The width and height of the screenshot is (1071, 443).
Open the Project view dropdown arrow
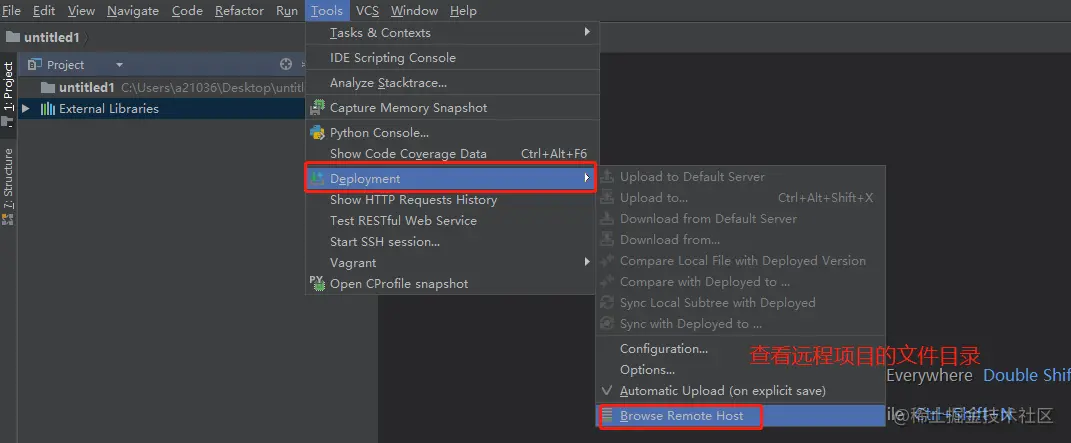tap(120, 65)
